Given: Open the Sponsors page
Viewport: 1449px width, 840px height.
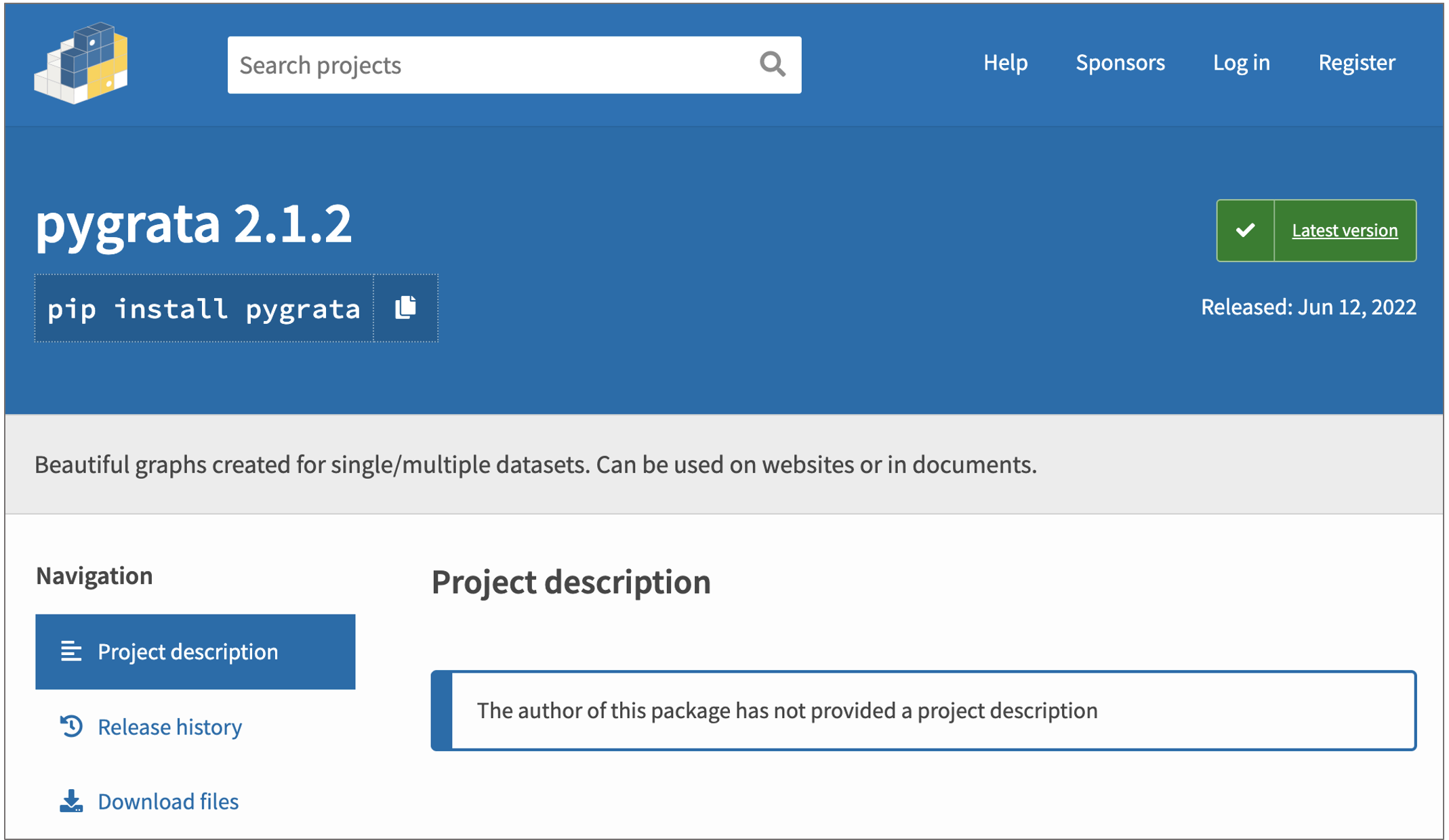Looking at the screenshot, I should click(x=1120, y=62).
